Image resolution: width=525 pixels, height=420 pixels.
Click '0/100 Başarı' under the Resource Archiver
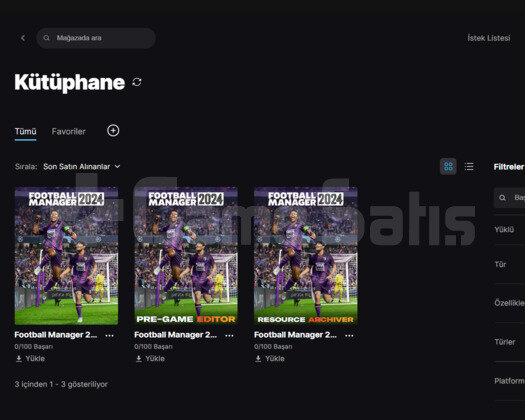tap(273, 347)
